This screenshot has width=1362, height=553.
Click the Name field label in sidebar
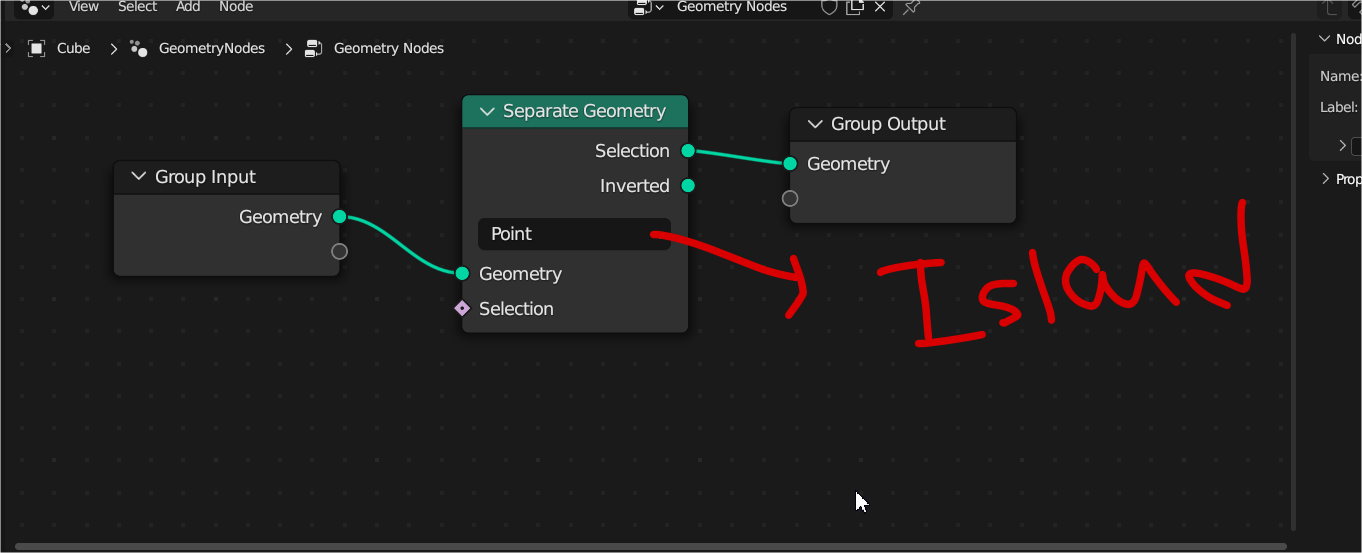click(x=1340, y=76)
